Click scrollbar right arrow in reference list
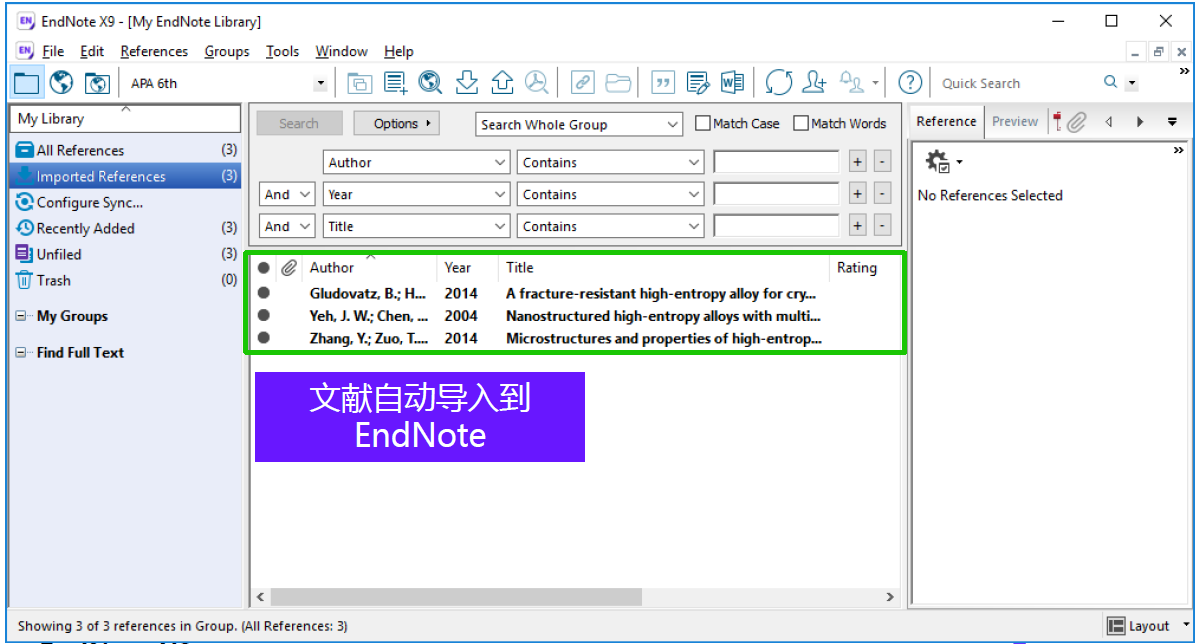 889,597
